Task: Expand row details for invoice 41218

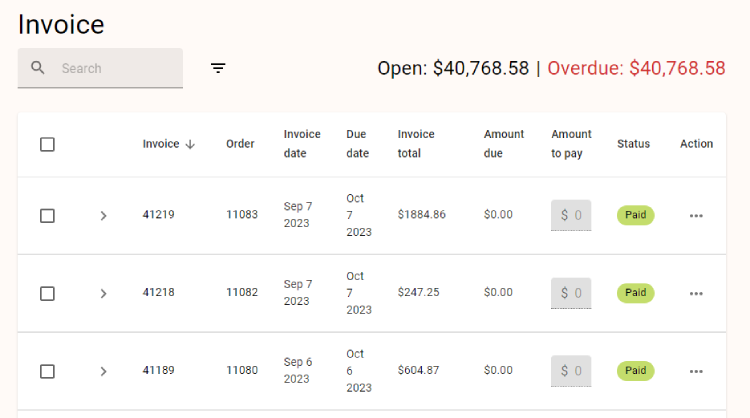Action: (x=103, y=293)
